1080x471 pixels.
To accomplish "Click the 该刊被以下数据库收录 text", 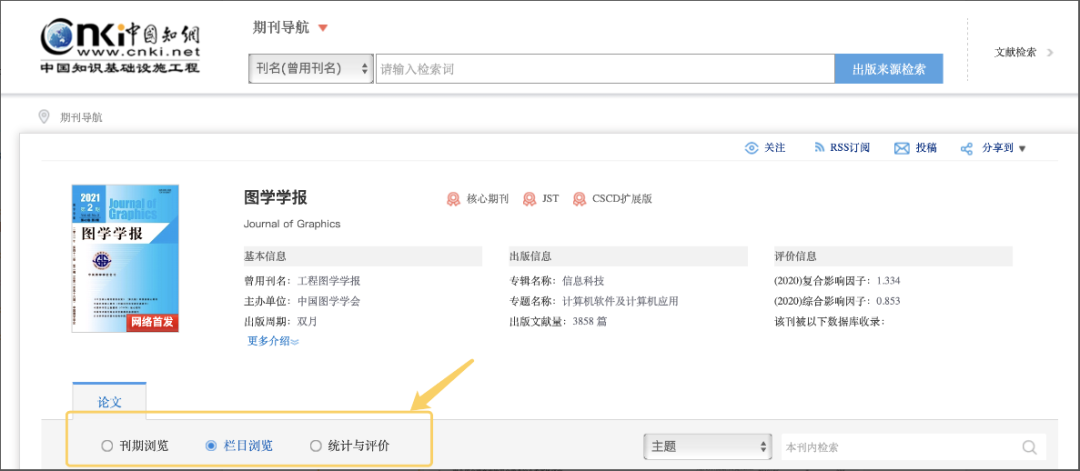I will (829, 322).
